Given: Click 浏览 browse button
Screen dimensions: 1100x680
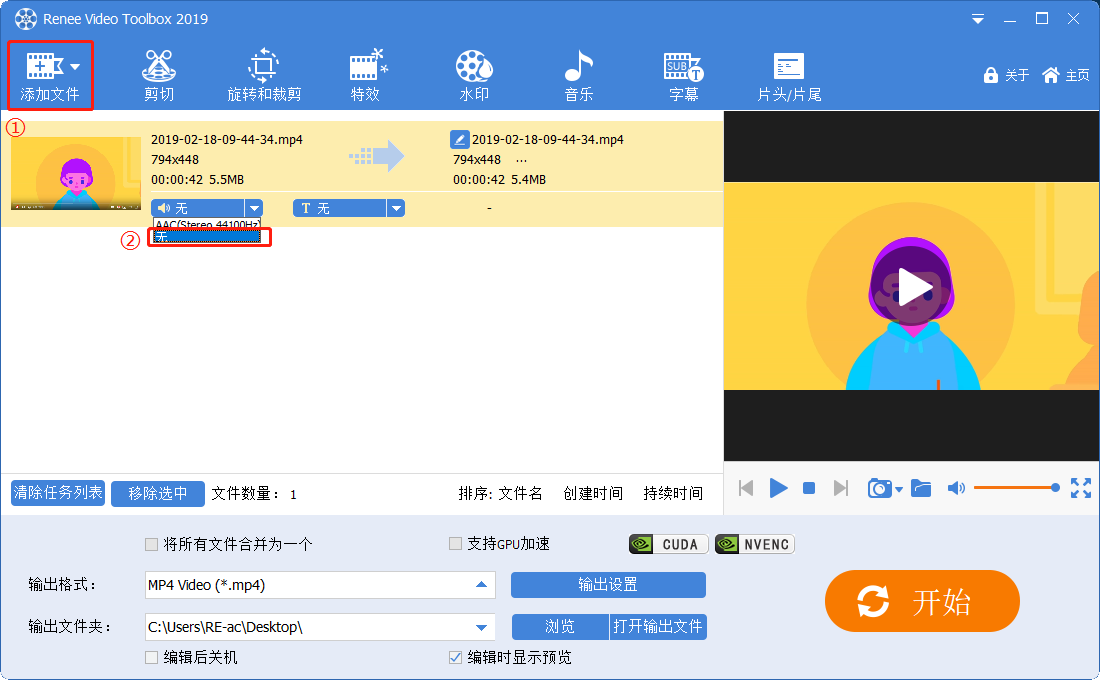Looking at the screenshot, I should [560, 627].
